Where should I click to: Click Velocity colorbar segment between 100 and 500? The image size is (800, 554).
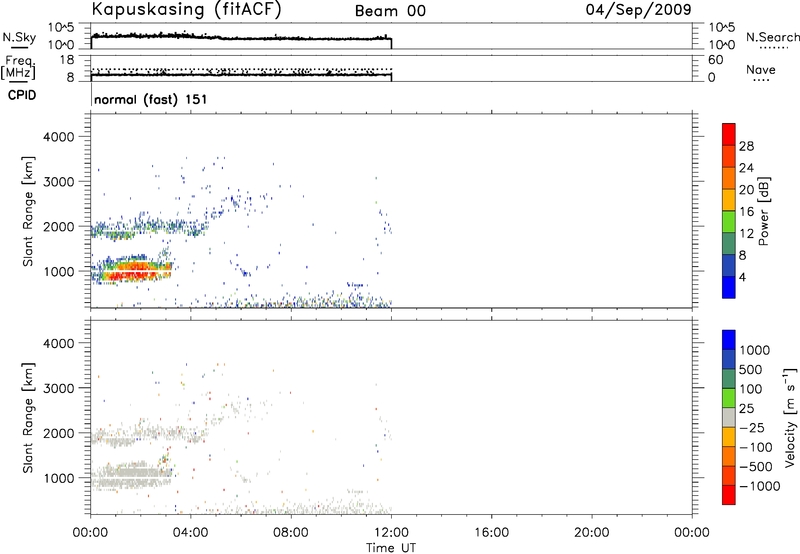pos(729,379)
